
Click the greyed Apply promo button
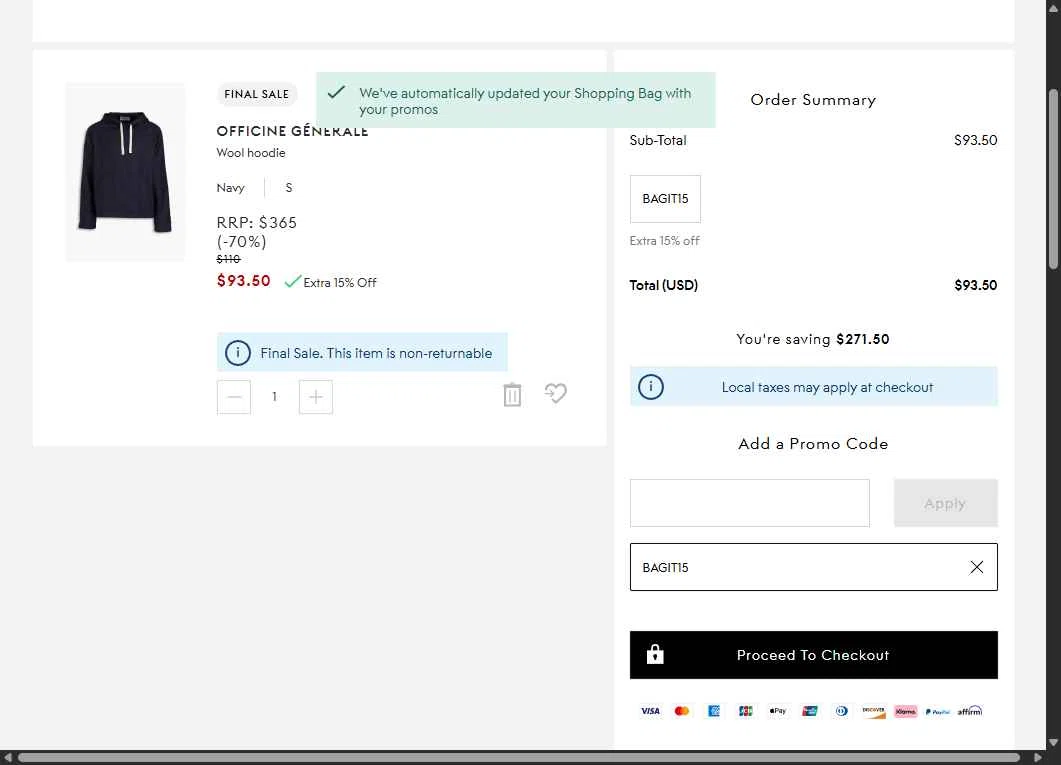coord(945,503)
